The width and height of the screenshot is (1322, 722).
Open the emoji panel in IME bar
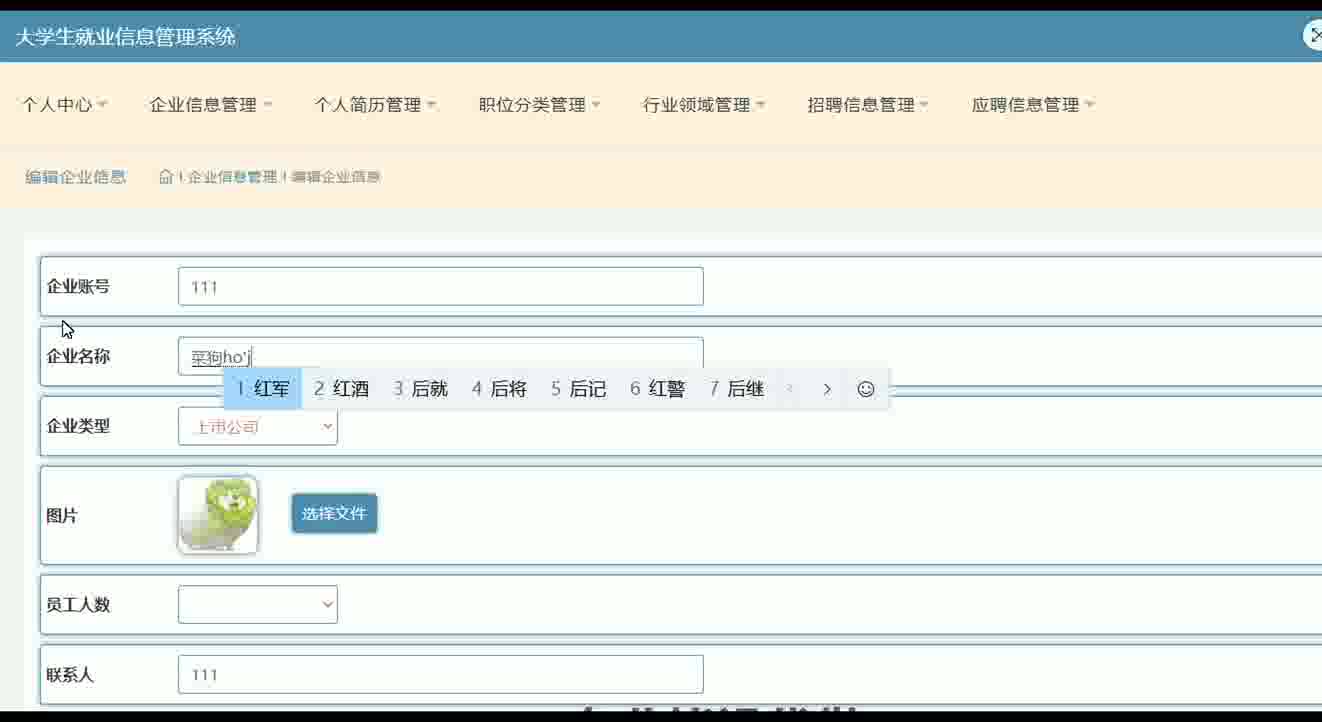tap(866, 389)
